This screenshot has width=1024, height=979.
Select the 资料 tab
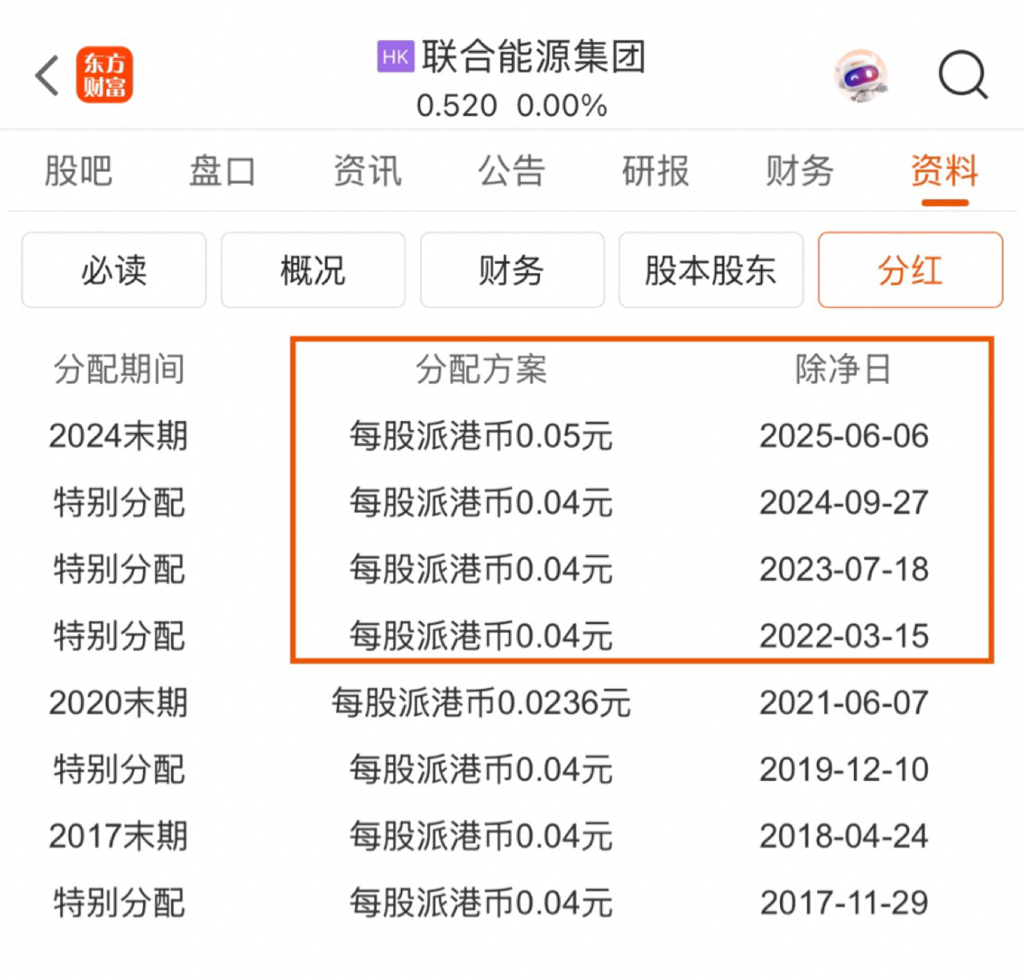click(944, 171)
